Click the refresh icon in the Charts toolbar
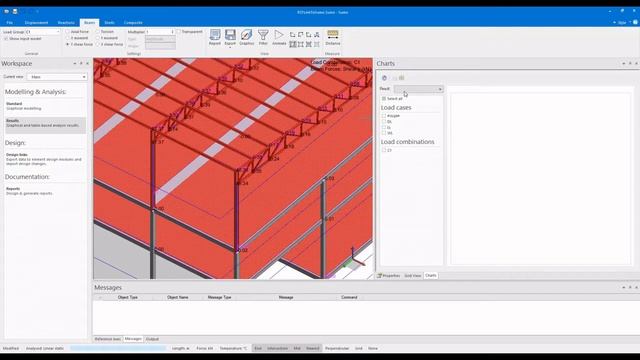This screenshot has width=640, height=360. point(384,78)
